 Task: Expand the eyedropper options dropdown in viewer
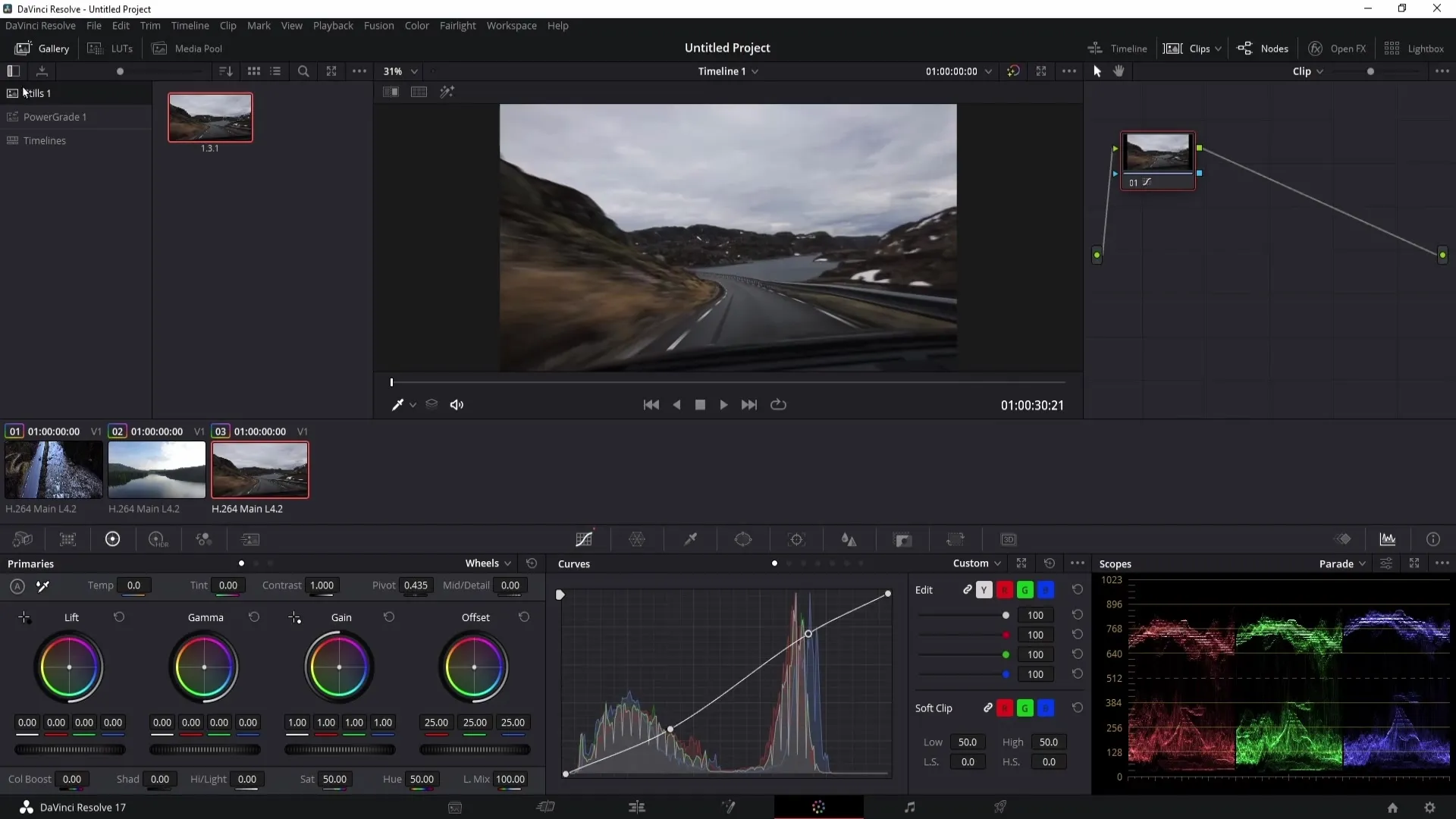pyautogui.click(x=413, y=405)
